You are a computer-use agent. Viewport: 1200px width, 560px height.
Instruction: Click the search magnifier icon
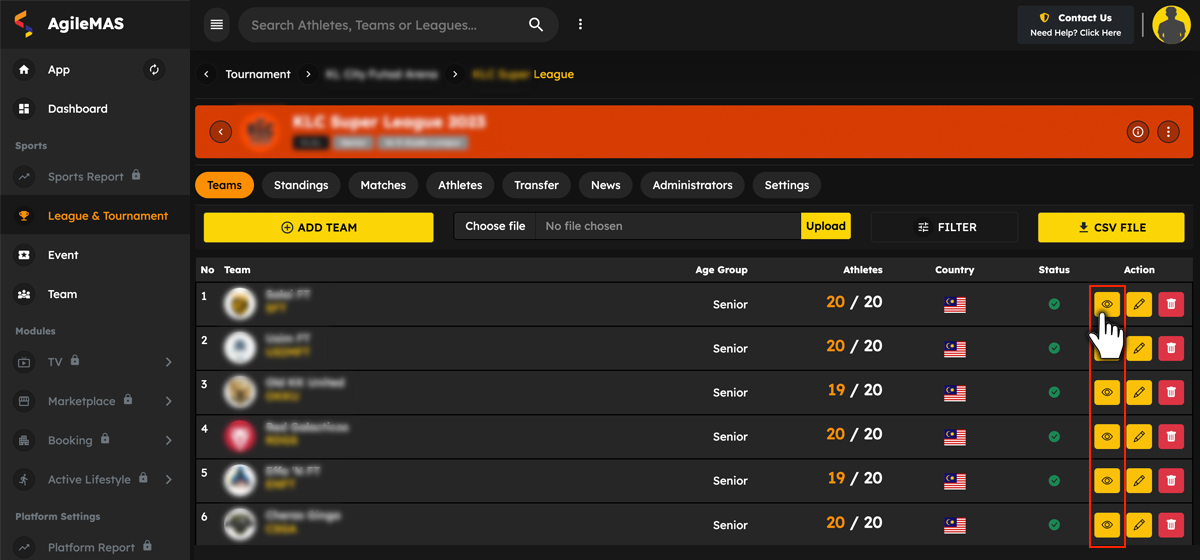pyautogui.click(x=536, y=25)
